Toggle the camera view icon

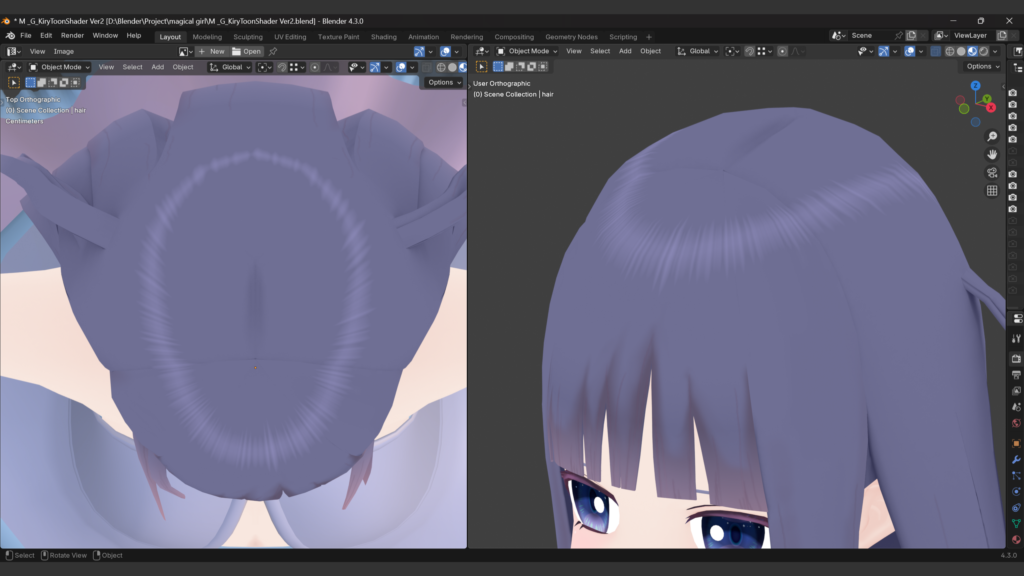(992, 172)
